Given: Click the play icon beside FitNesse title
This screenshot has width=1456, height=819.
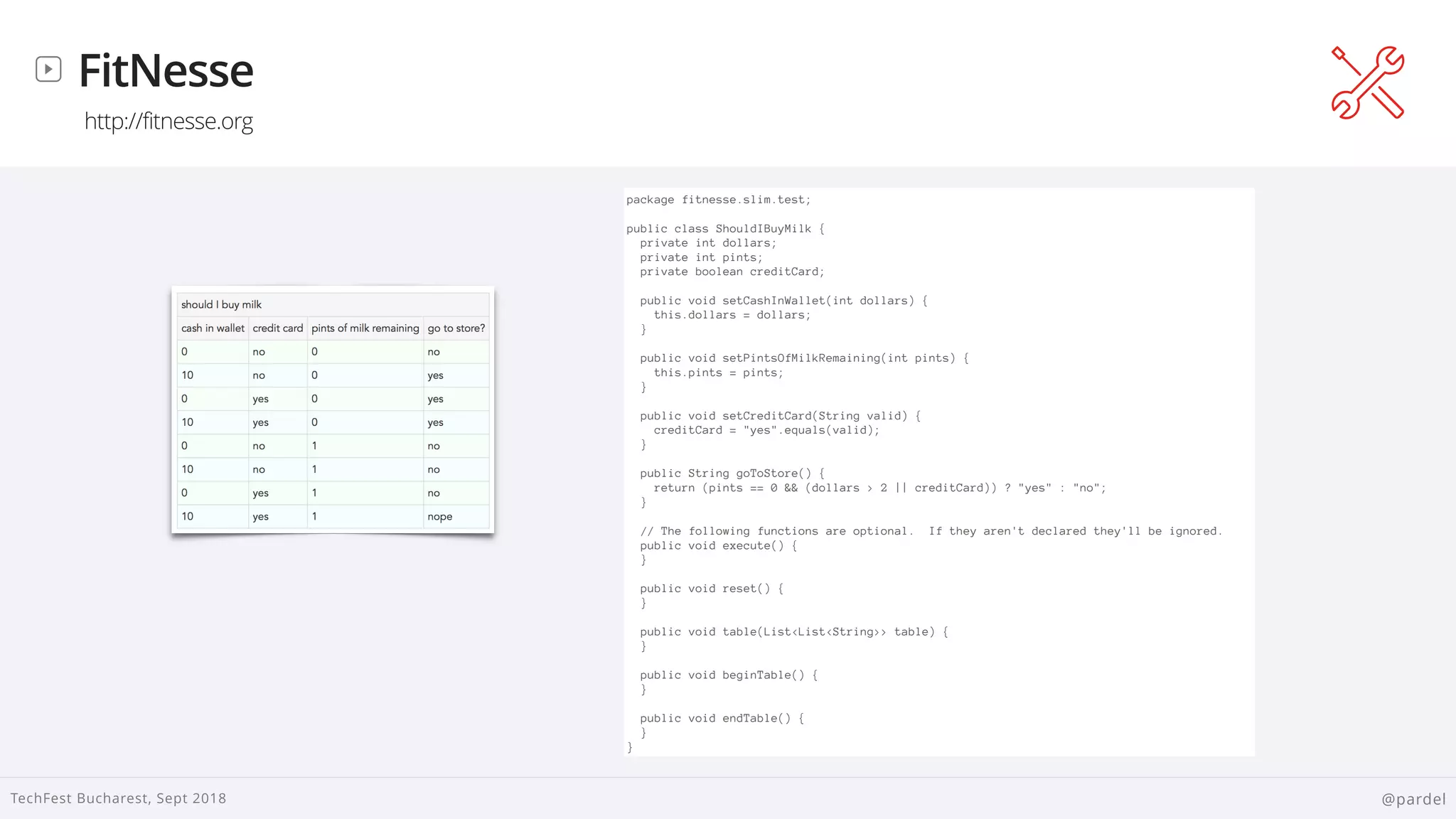Looking at the screenshot, I should pos(48,69).
